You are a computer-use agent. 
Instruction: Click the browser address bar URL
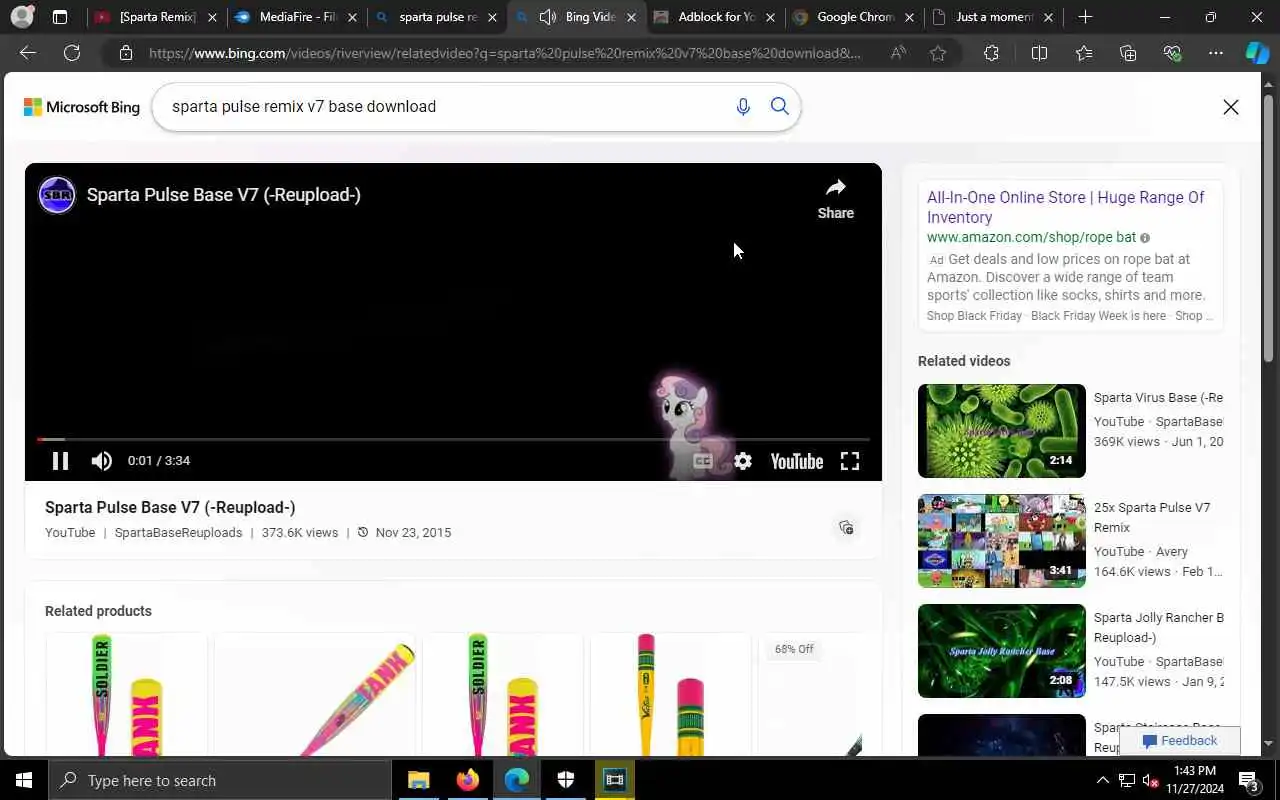click(505, 53)
